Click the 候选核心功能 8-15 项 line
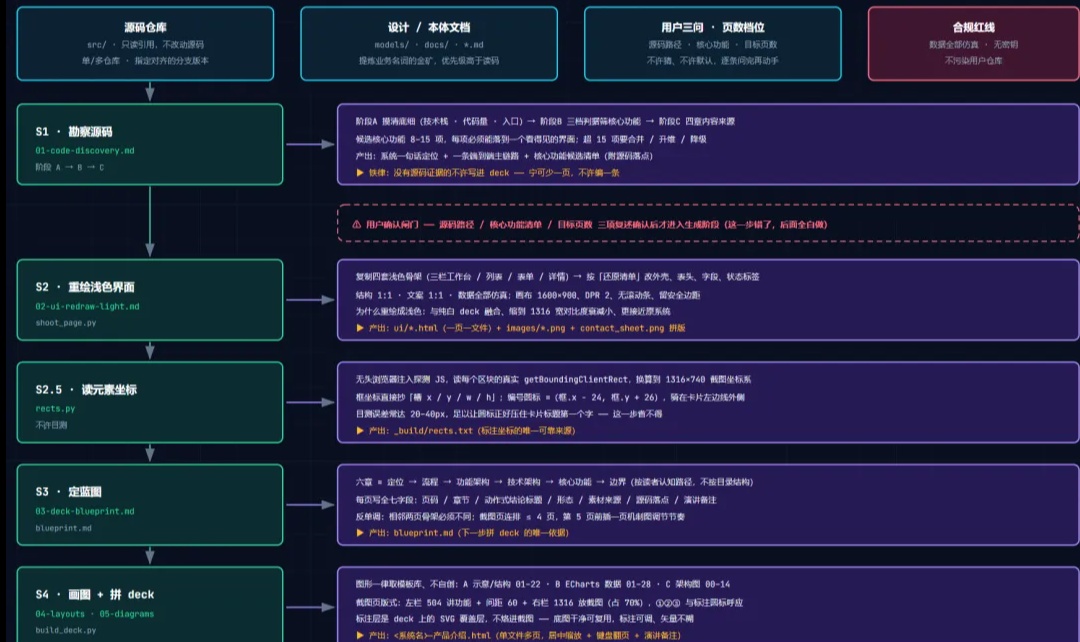This screenshot has width=1080, height=642. 531,139
